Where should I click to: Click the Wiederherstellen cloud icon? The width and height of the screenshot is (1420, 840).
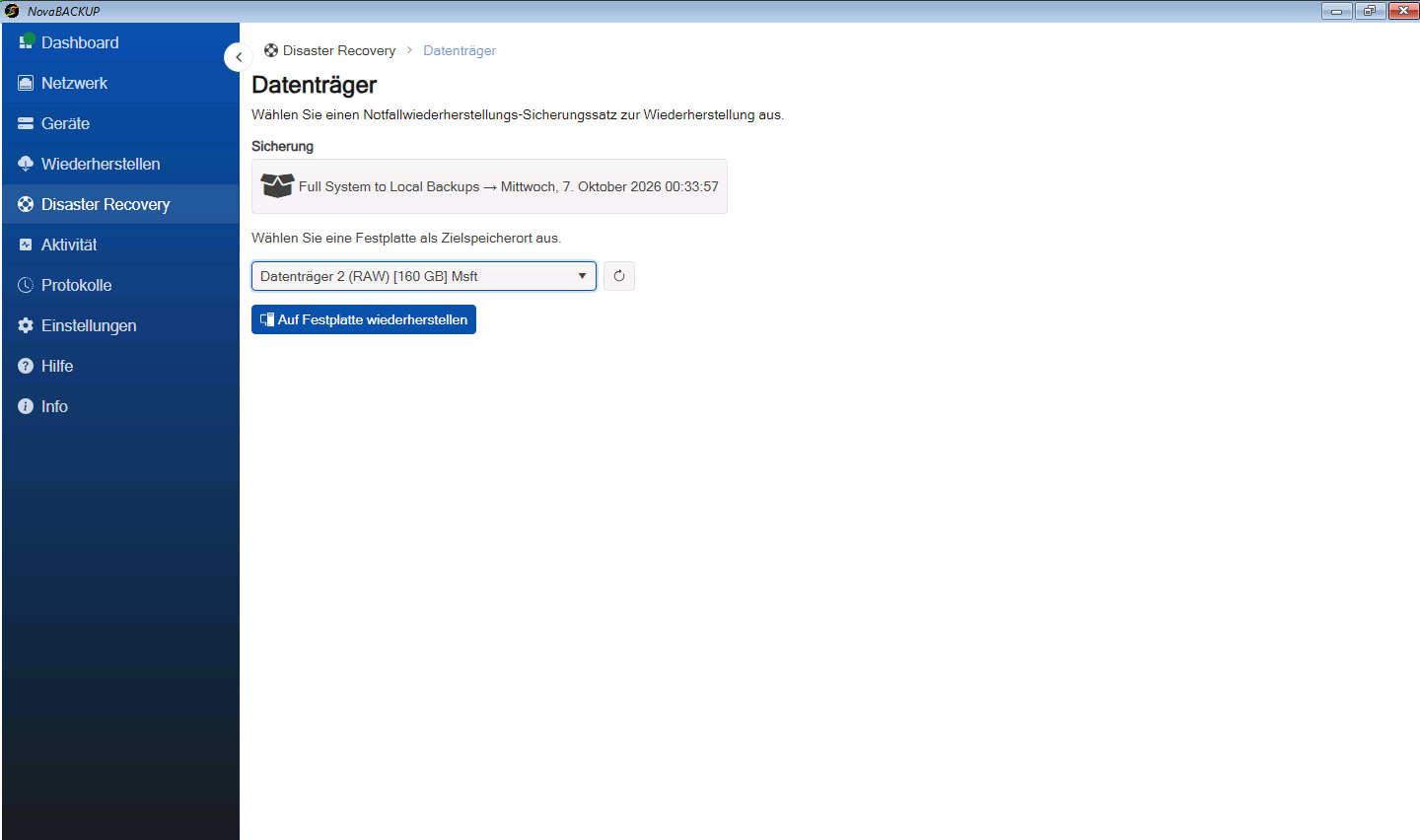[26, 164]
